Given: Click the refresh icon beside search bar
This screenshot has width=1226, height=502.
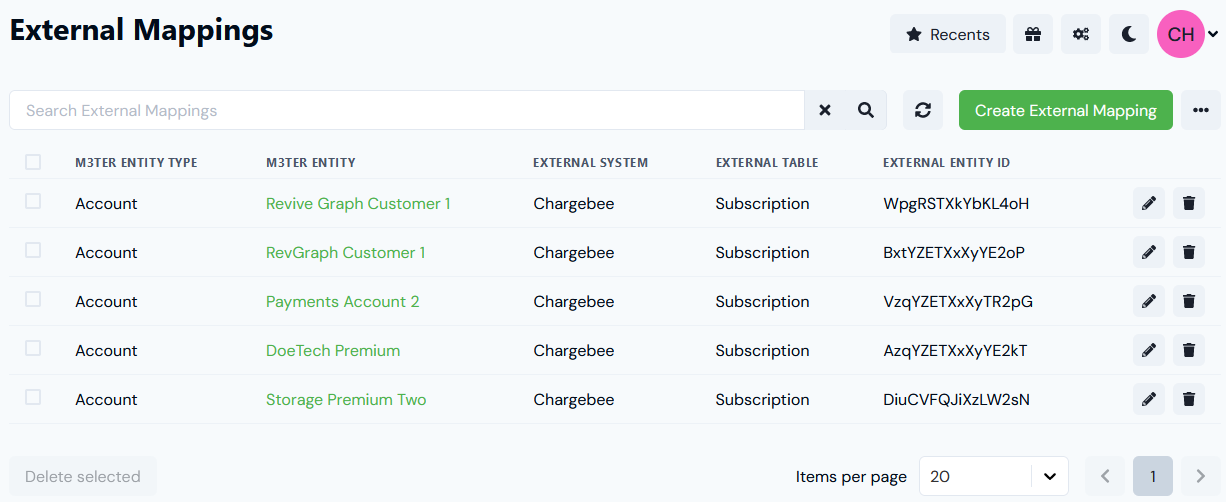Looking at the screenshot, I should (x=923, y=110).
